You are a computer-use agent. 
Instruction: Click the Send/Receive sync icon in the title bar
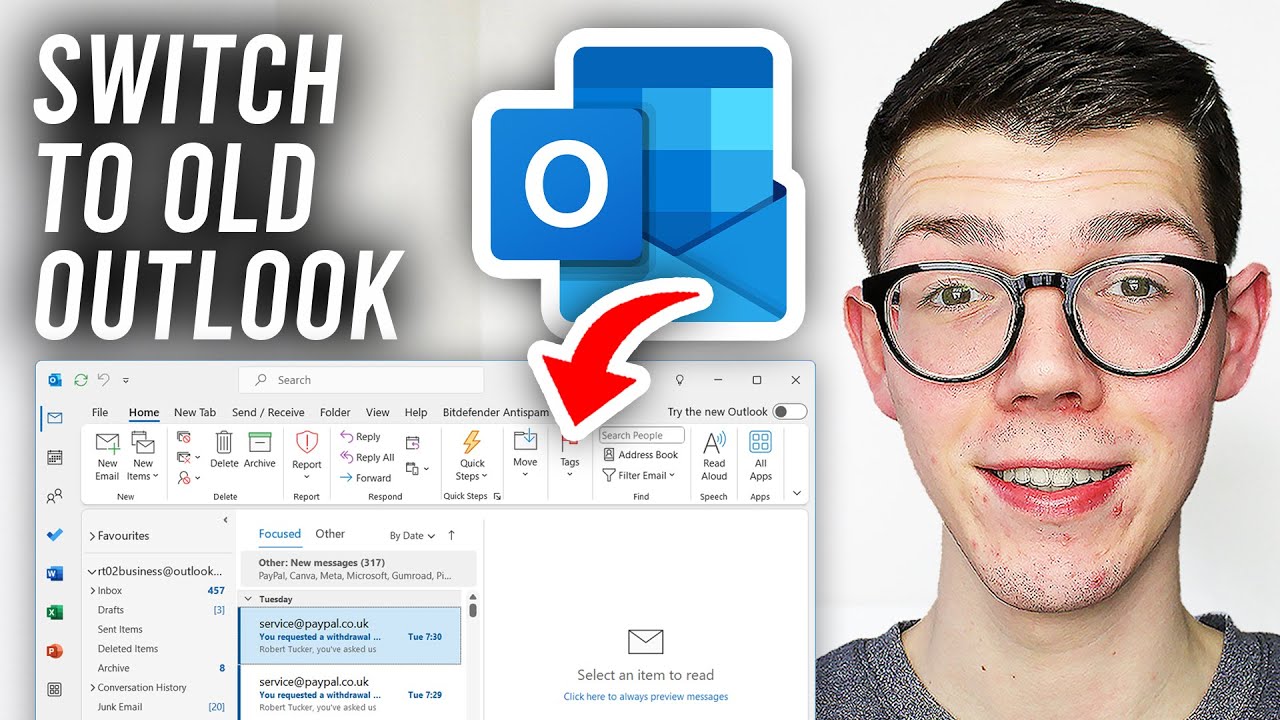tap(81, 380)
